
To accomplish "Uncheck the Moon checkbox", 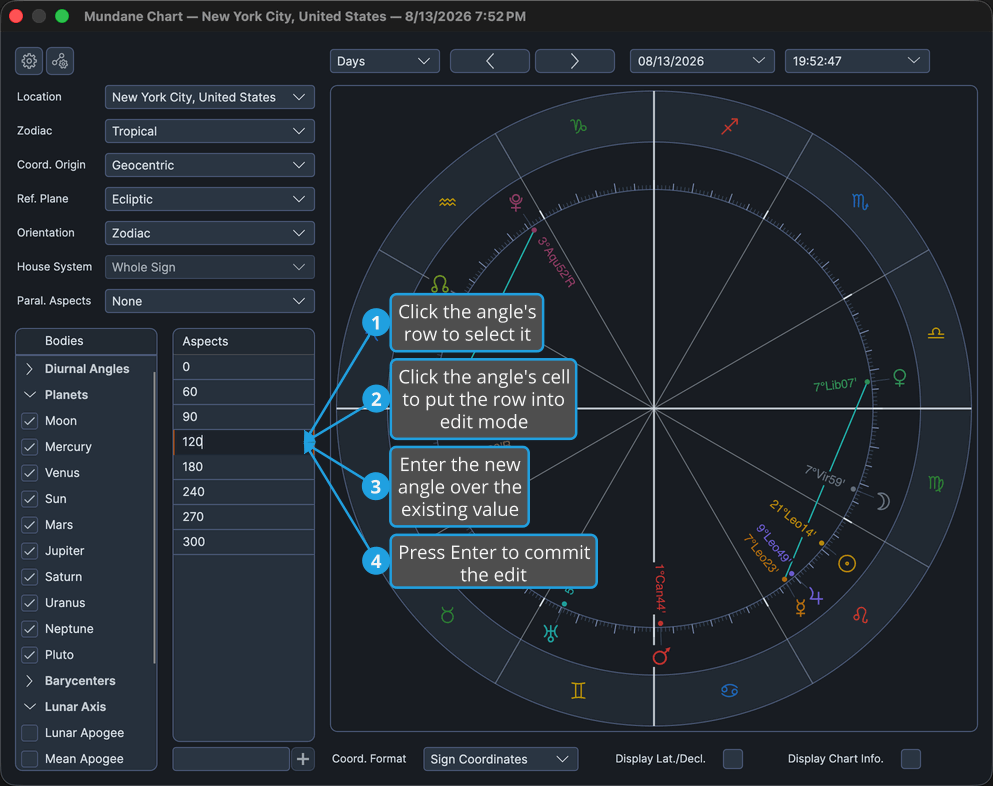I will click(x=30, y=421).
